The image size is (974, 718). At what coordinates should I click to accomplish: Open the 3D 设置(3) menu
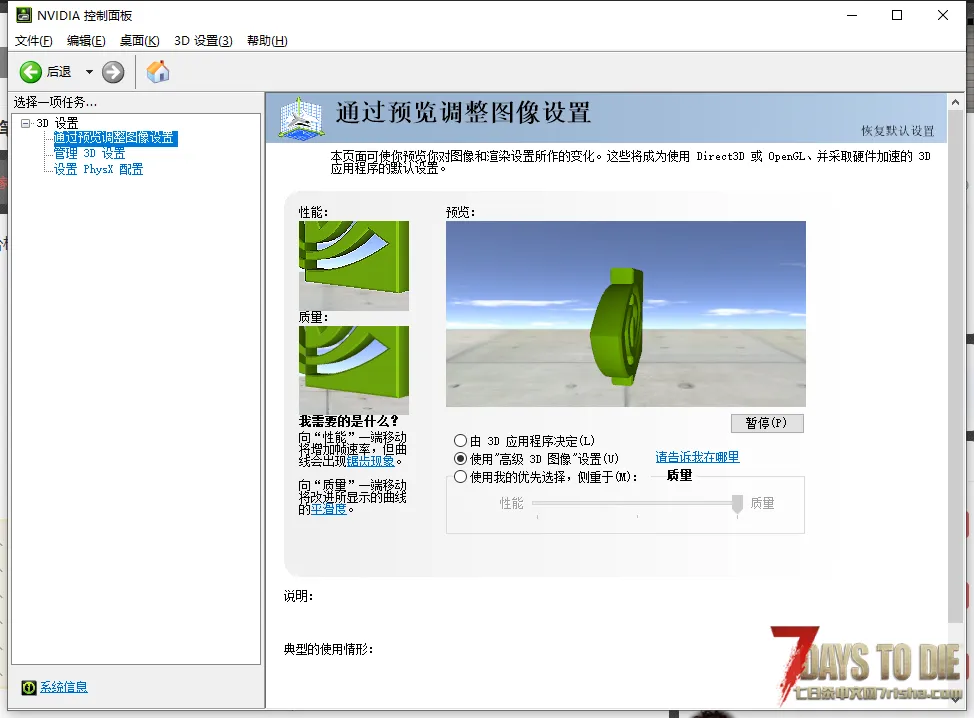203,40
